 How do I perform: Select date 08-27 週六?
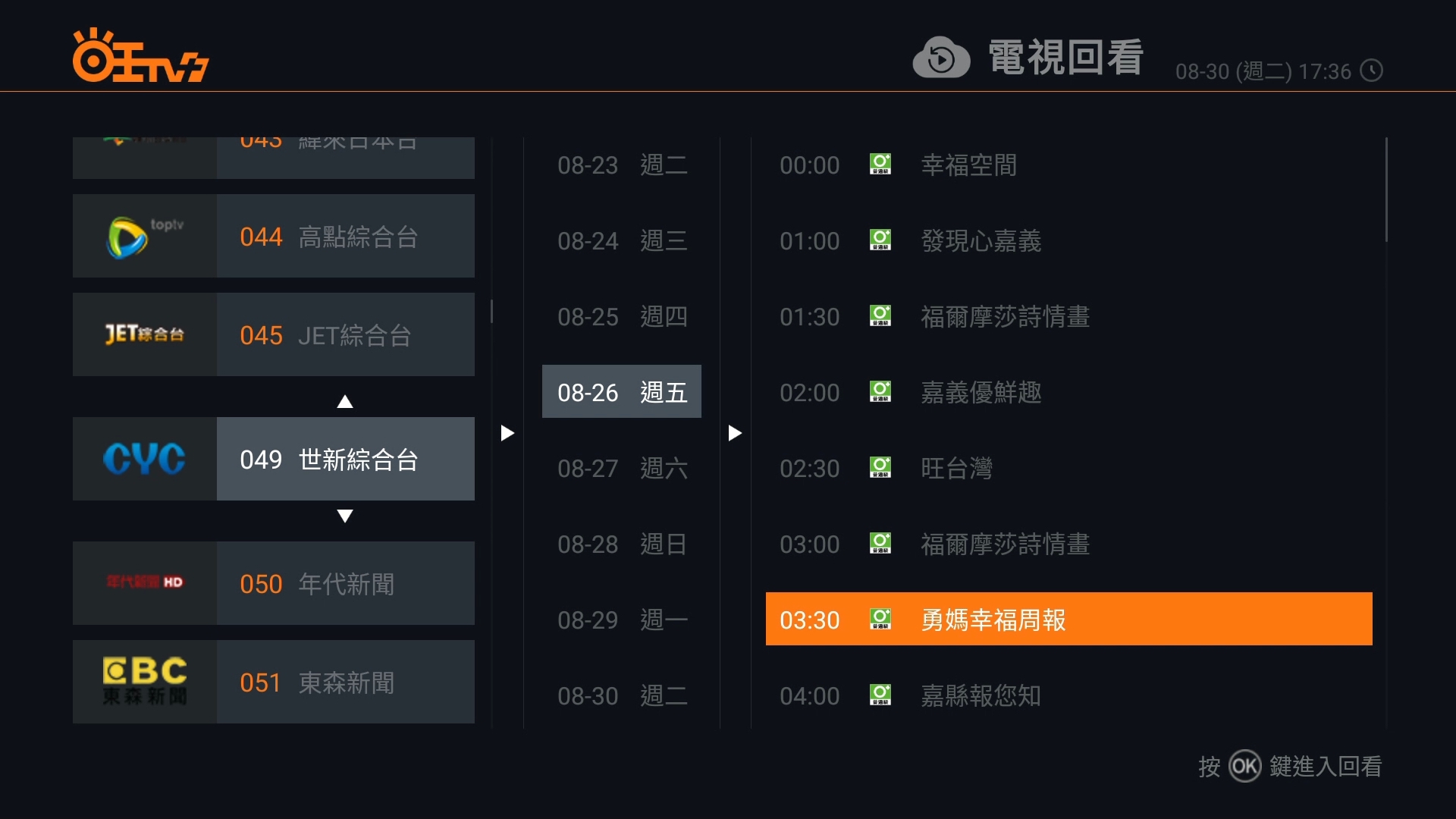click(x=622, y=468)
